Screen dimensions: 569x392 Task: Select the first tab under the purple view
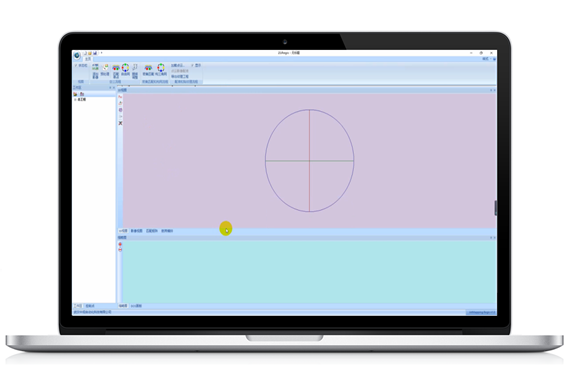[x=123, y=231]
